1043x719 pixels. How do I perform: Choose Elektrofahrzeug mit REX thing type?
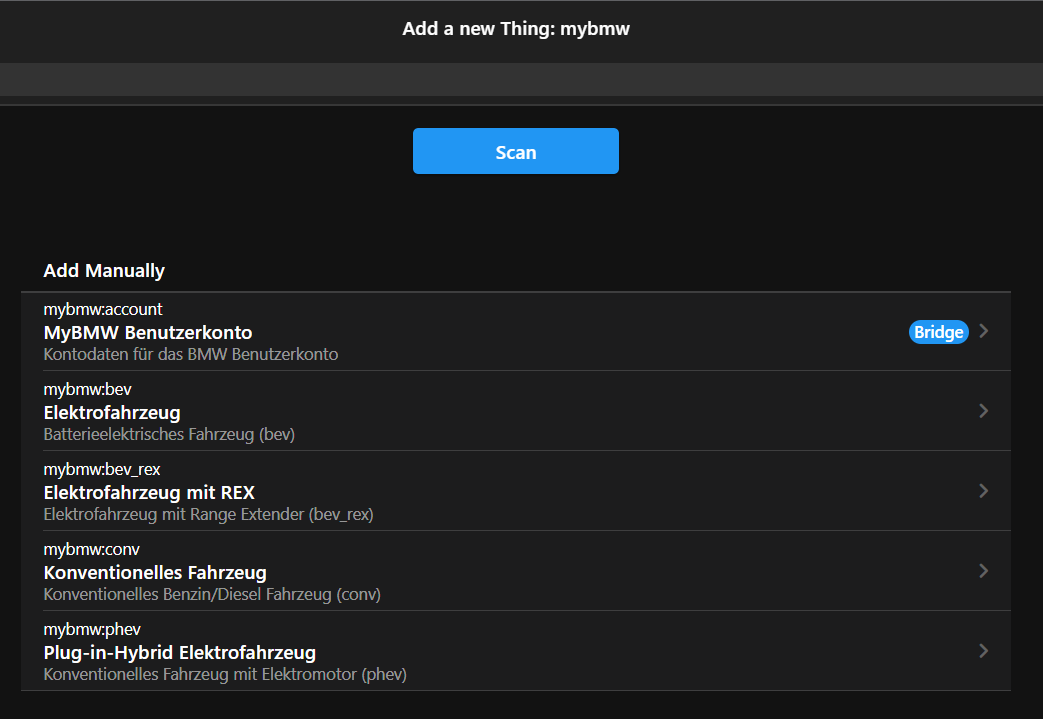point(149,492)
